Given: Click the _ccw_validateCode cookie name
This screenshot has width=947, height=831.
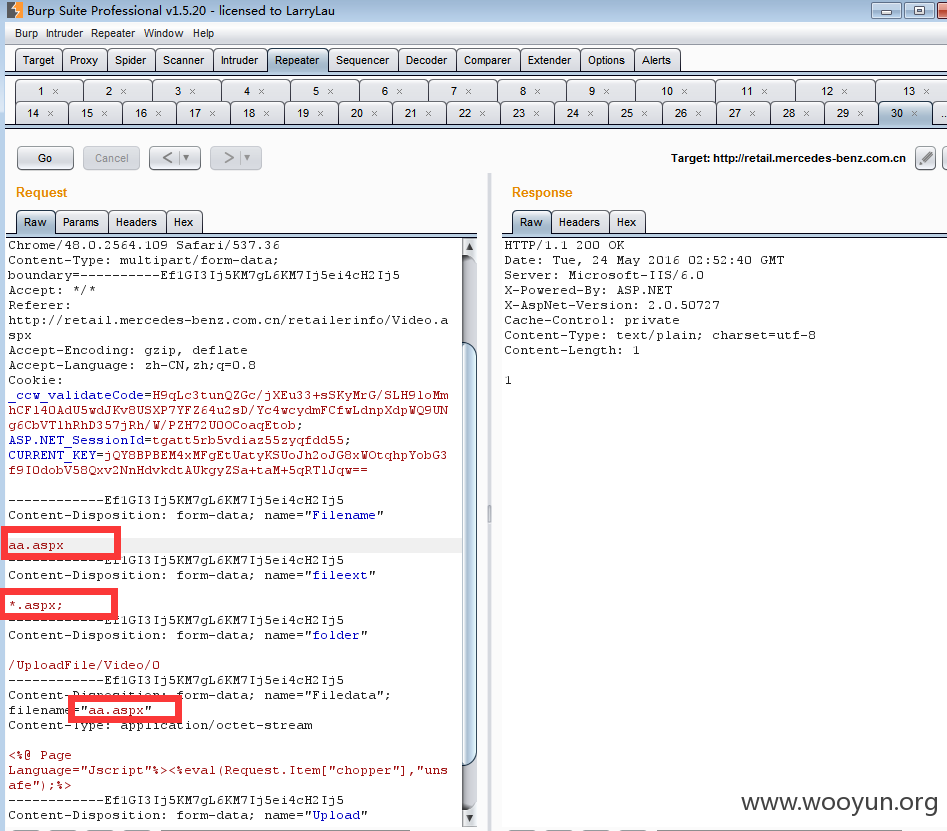Looking at the screenshot, I should [76, 396].
